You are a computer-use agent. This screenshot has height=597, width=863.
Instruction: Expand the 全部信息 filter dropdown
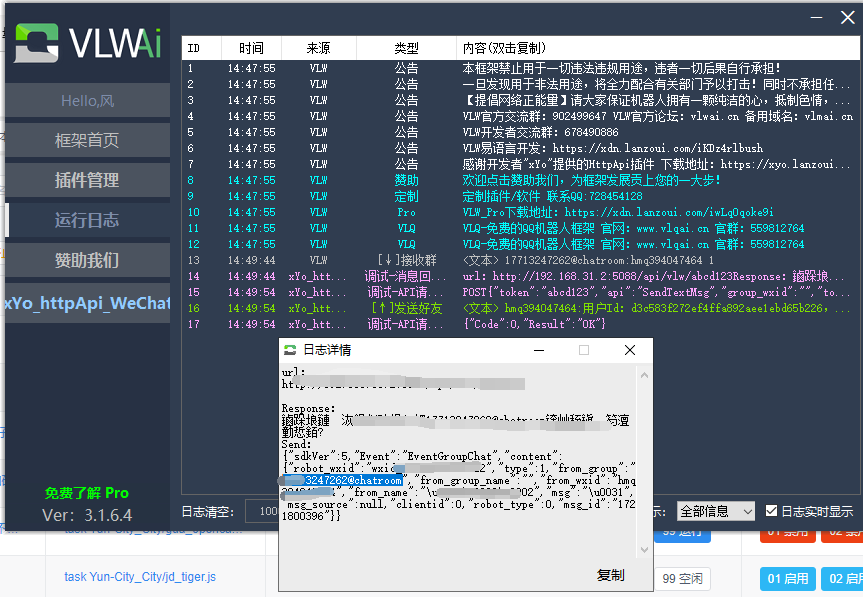[x=715, y=511]
